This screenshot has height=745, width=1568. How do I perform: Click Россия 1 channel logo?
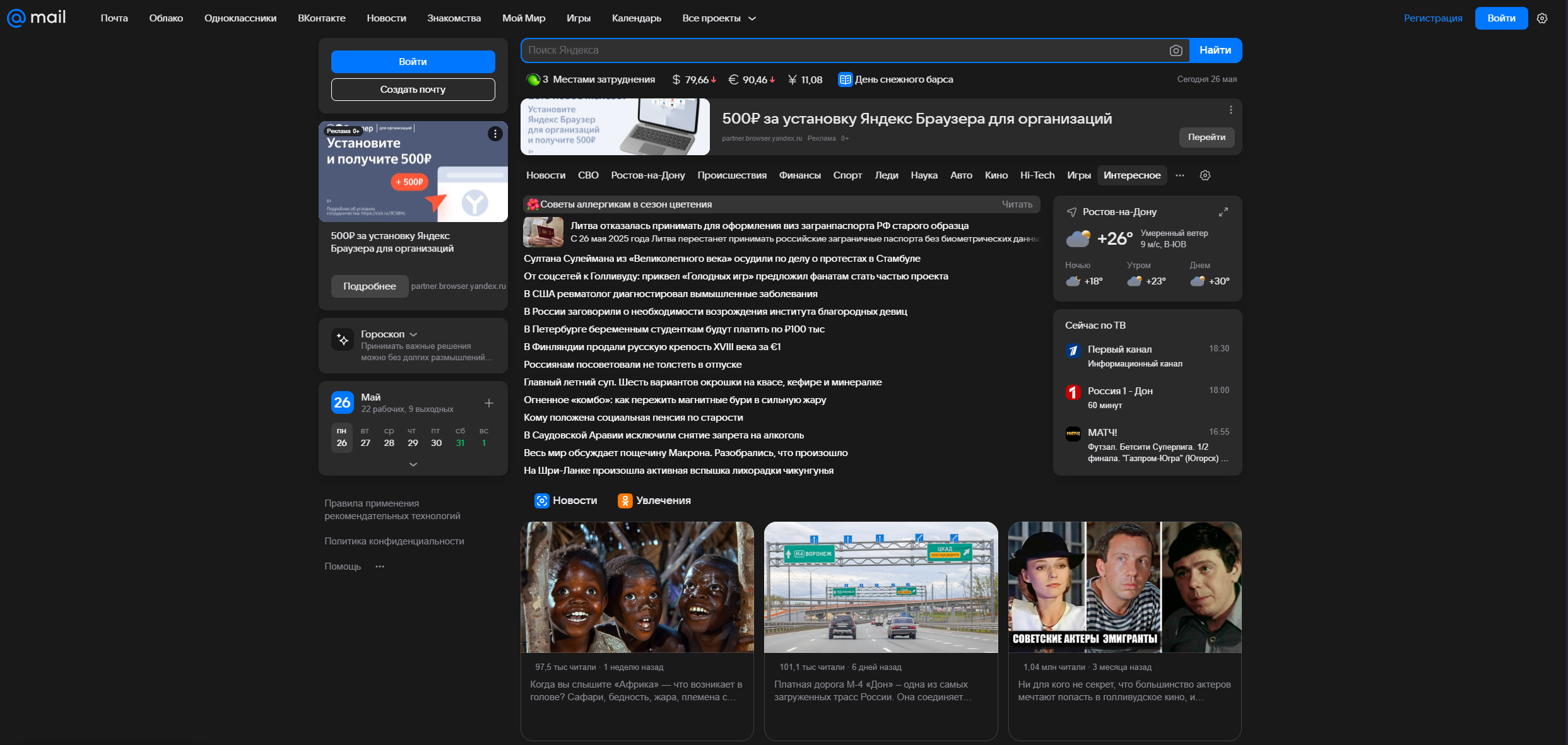[1073, 392]
